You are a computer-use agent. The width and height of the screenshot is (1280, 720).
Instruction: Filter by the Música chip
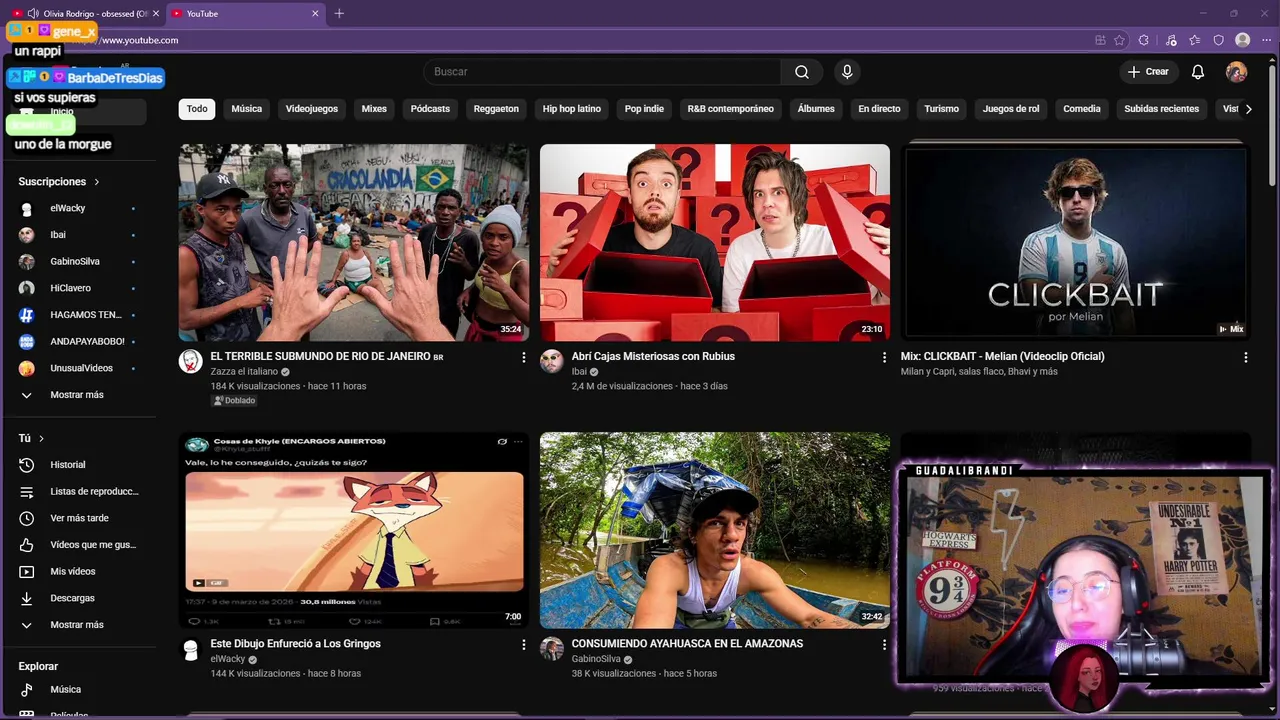pyautogui.click(x=247, y=109)
